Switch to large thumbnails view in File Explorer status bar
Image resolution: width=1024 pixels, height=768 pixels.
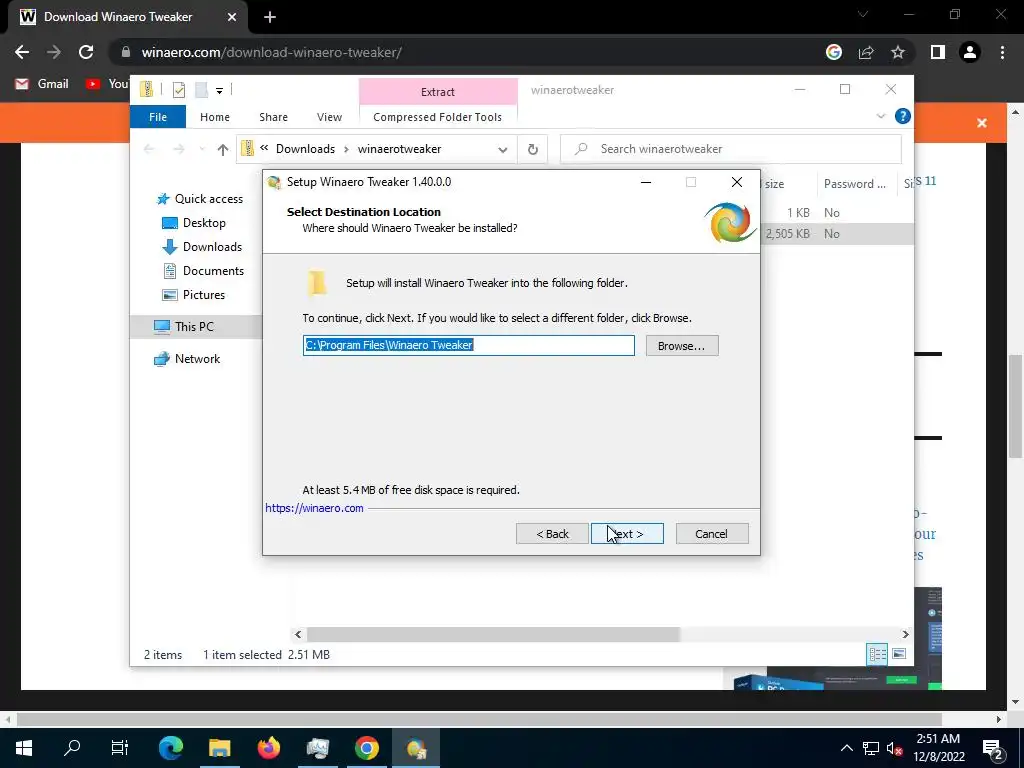[899, 654]
